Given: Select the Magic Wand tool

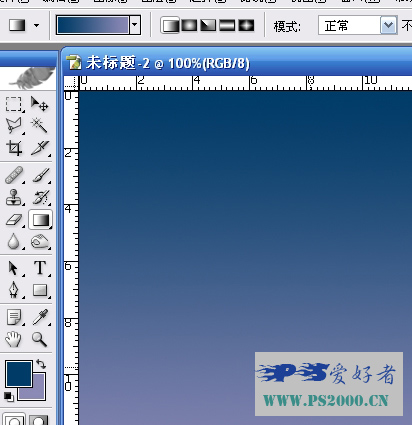Looking at the screenshot, I should point(40,126).
